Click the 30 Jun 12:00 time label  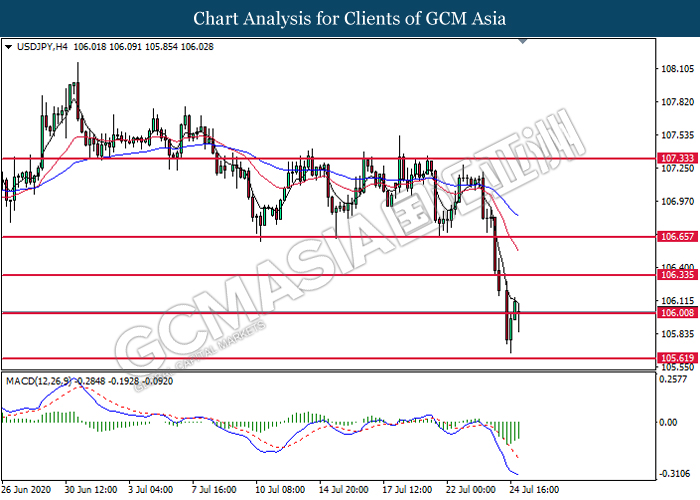click(x=91, y=490)
